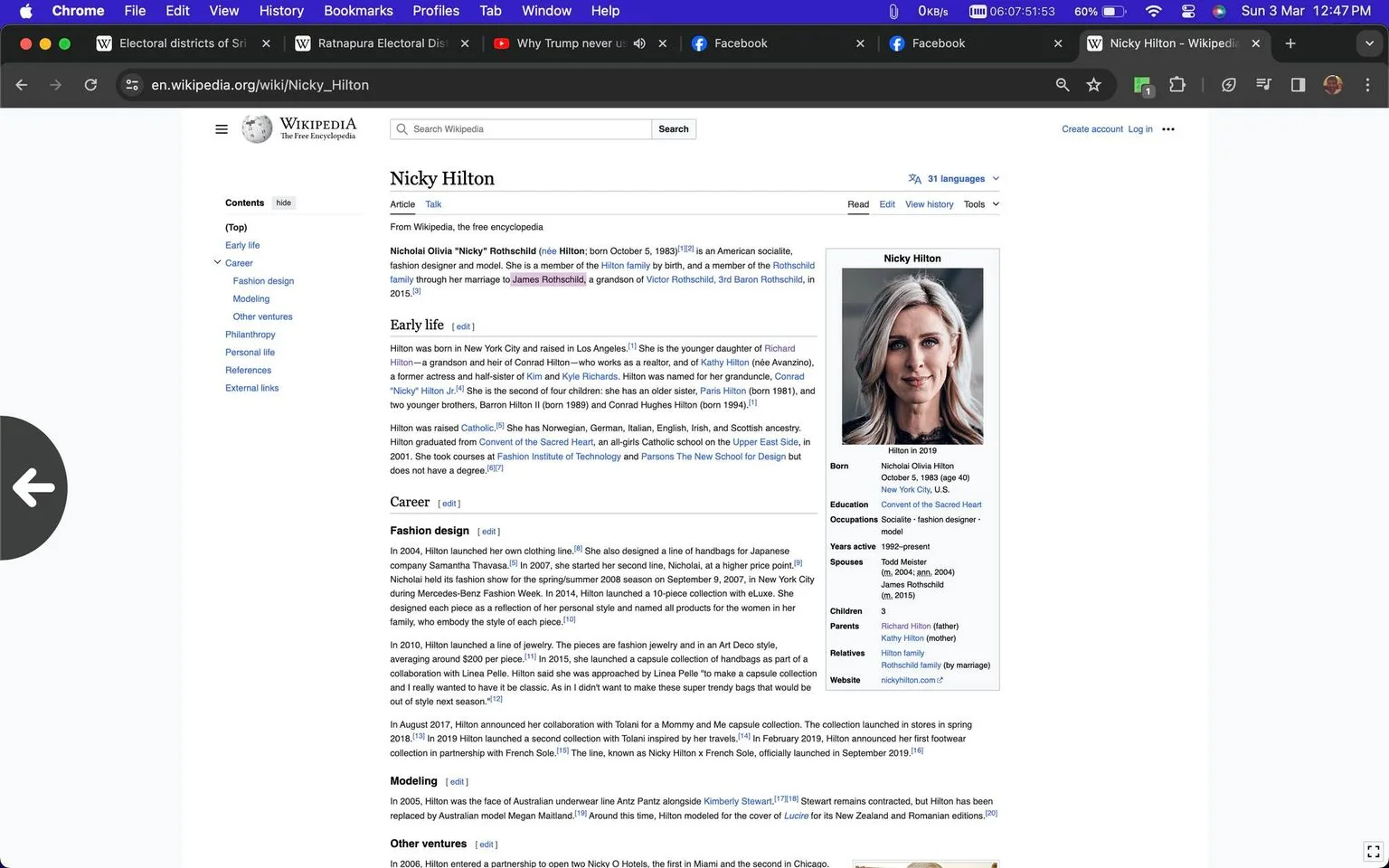The height and width of the screenshot is (868, 1389).
Task: Mute the YouTube tab via its speaker icon
Action: click(x=639, y=43)
